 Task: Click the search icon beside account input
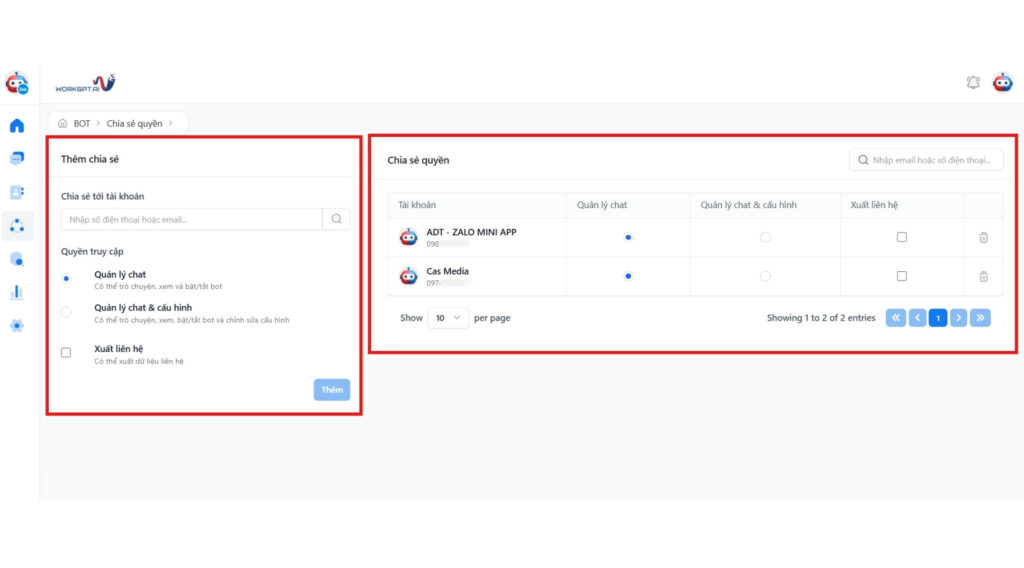click(x=336, y=219)
